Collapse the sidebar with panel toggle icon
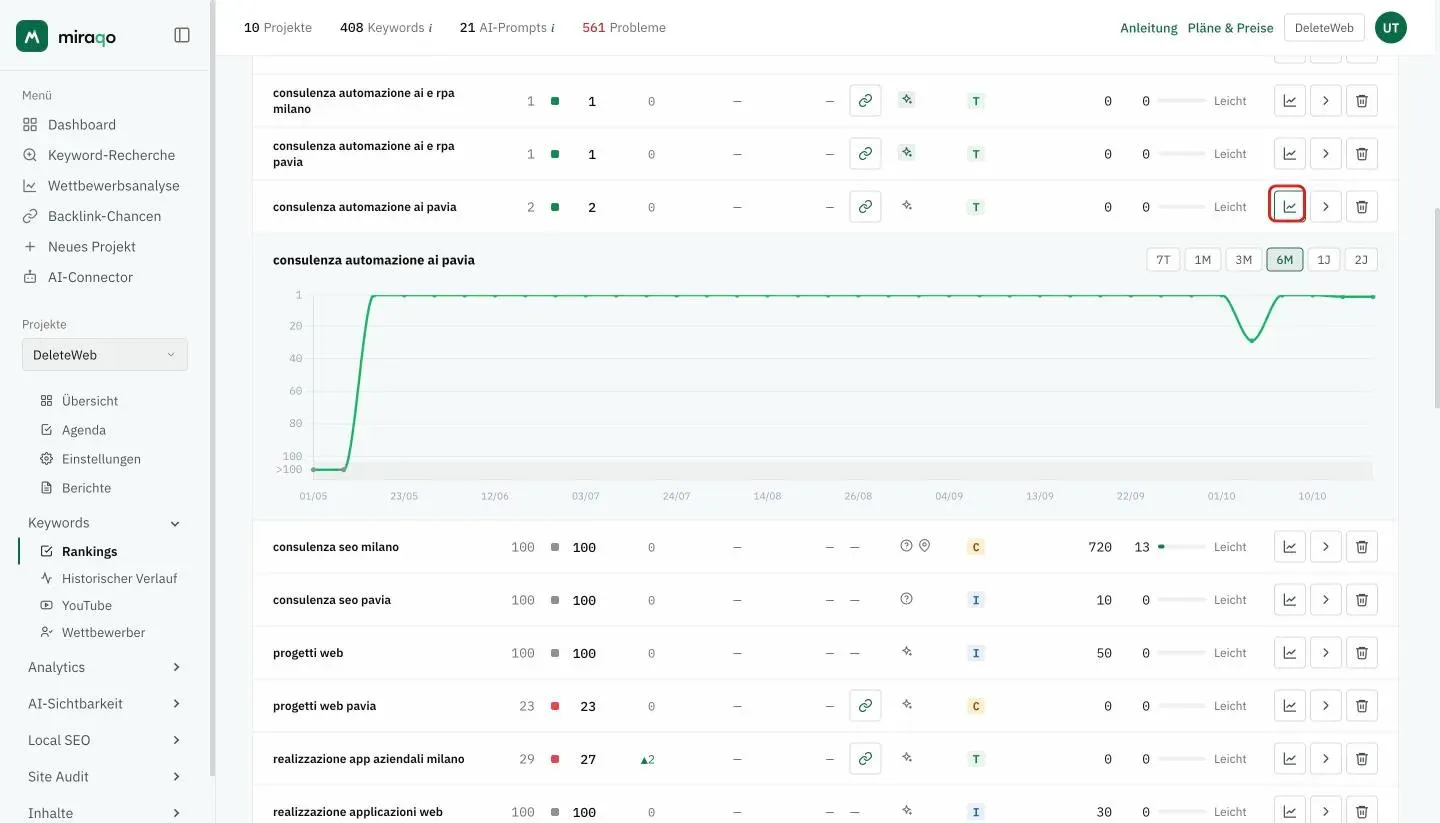Screen dimensions: 1440x823 182,35
